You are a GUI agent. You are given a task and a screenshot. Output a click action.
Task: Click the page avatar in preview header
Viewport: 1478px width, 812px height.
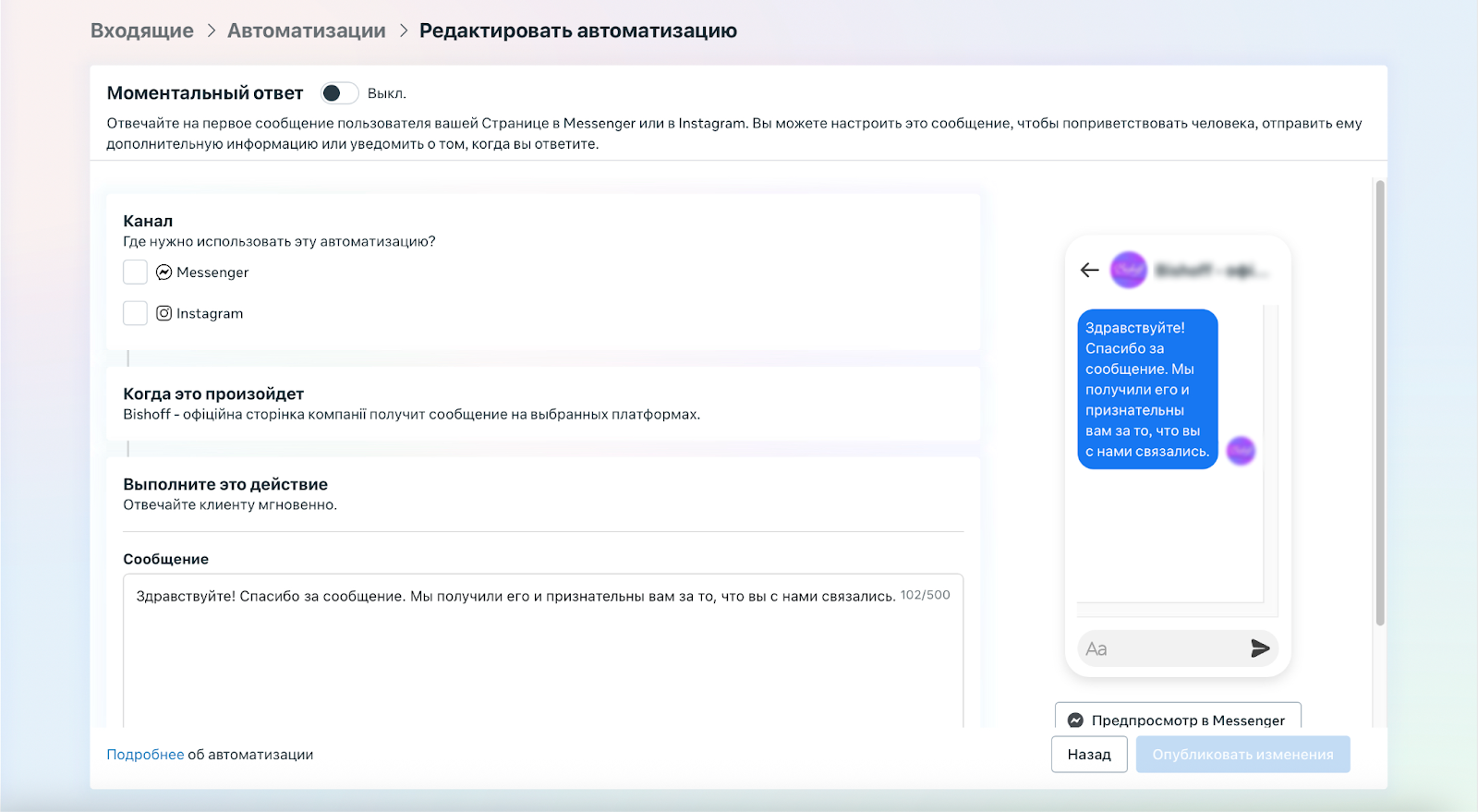click(x=1128, y=270)
